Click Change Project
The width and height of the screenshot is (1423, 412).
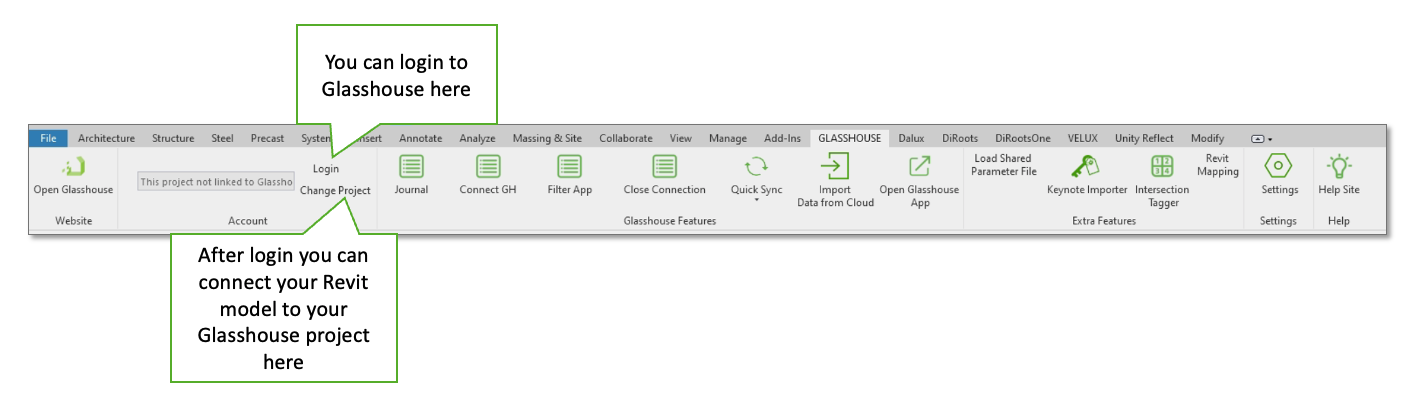point(335,190)
